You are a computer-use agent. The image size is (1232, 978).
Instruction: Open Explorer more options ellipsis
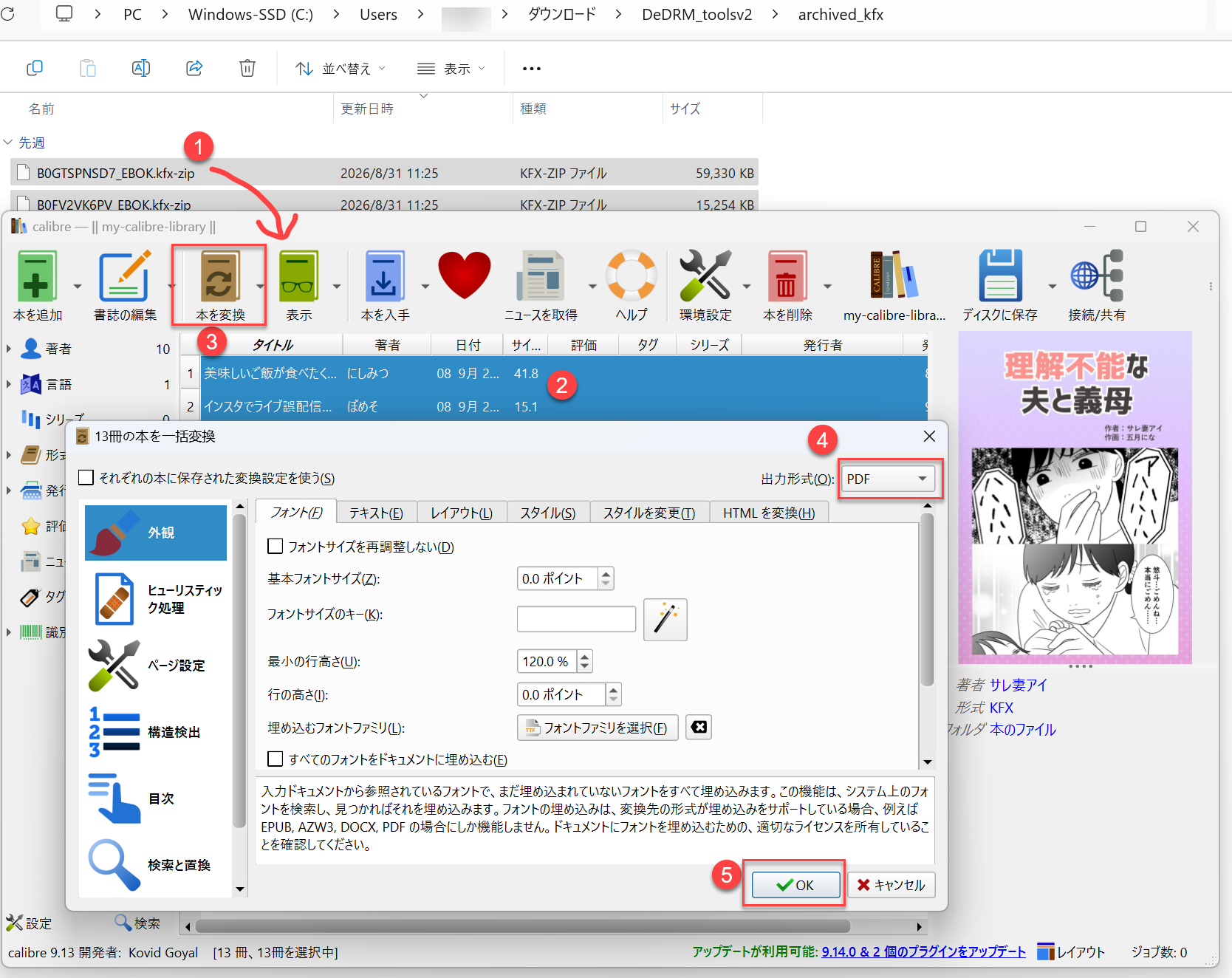[x=532, y=69]
